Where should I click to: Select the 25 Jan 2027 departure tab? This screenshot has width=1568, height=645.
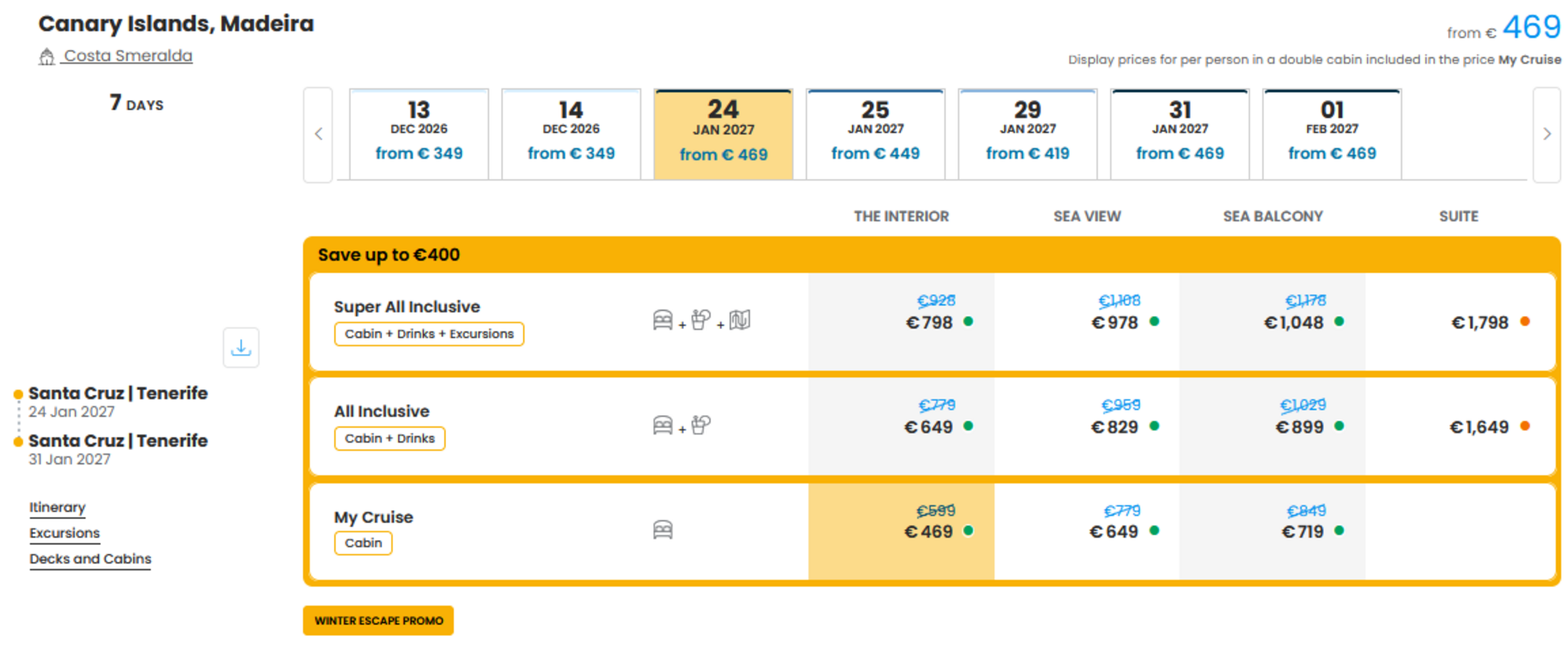click(x=875, y=134)
